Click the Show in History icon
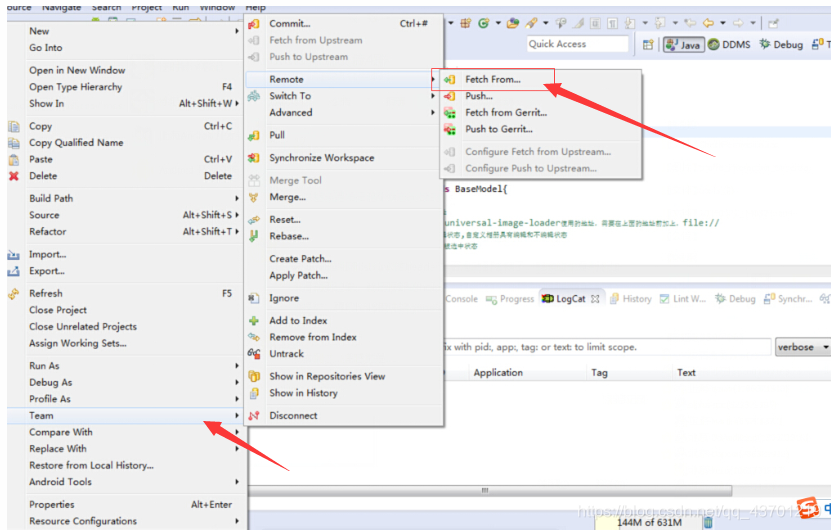This screenshot has height=530, width=831. pos(254,393)
